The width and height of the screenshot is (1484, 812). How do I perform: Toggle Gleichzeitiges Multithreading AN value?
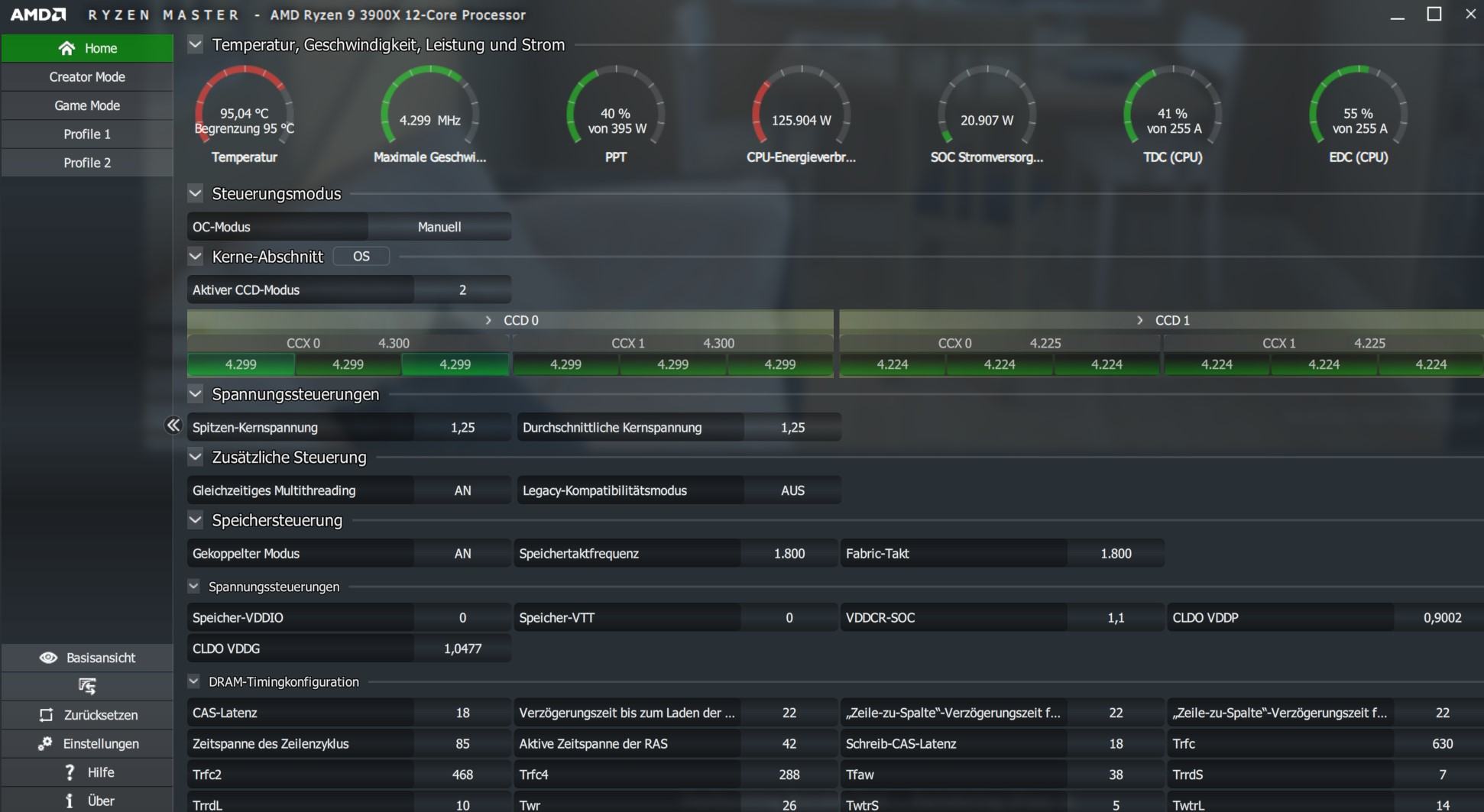(463, 490)
